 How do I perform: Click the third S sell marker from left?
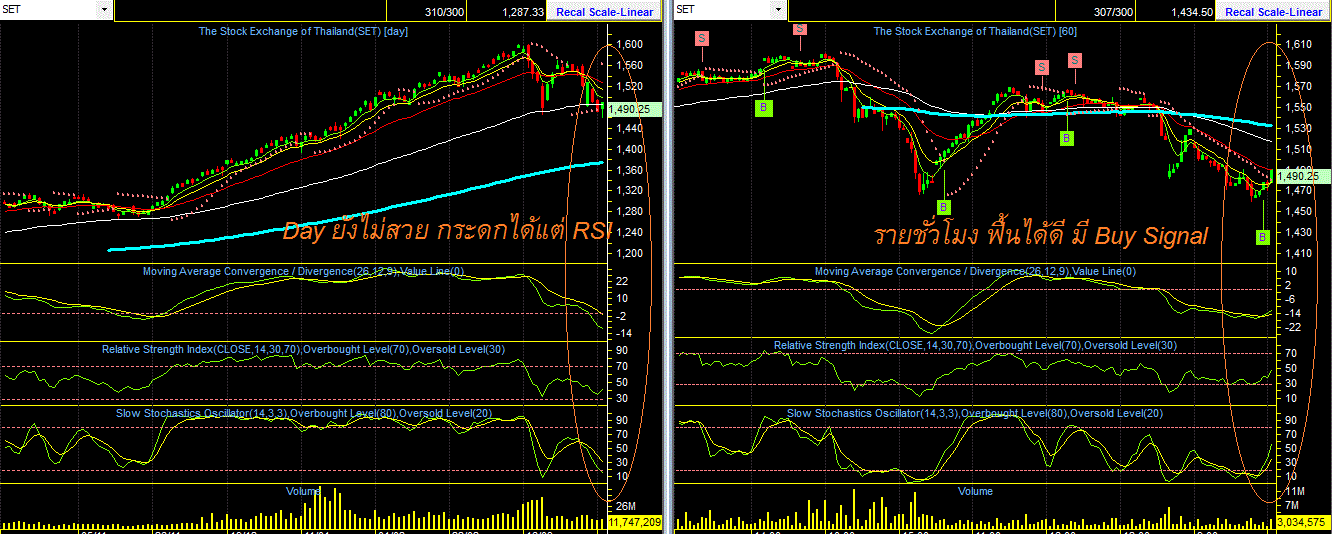pos(1042,67)
